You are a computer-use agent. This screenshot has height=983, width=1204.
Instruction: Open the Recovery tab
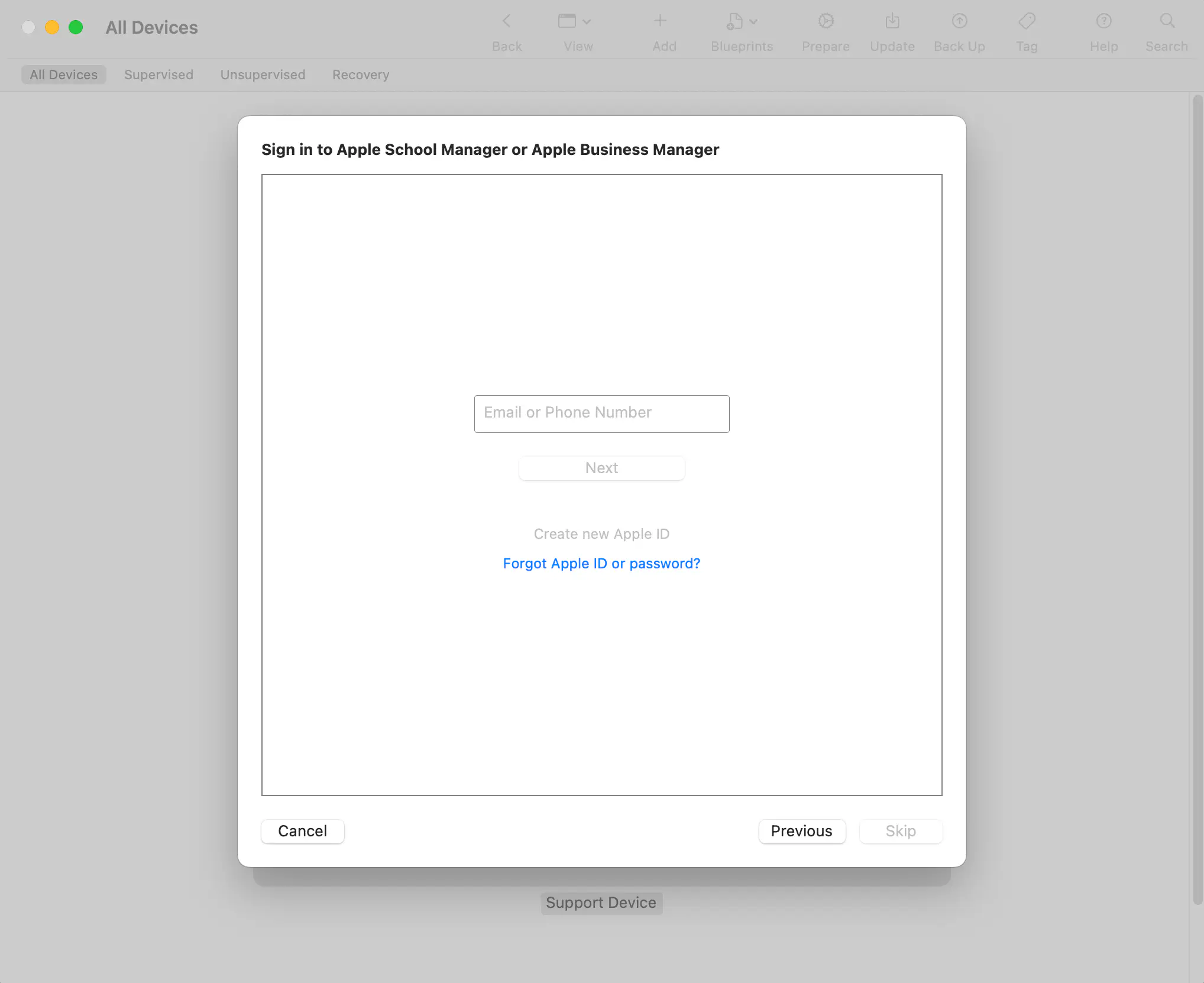(x=360, y=75)
